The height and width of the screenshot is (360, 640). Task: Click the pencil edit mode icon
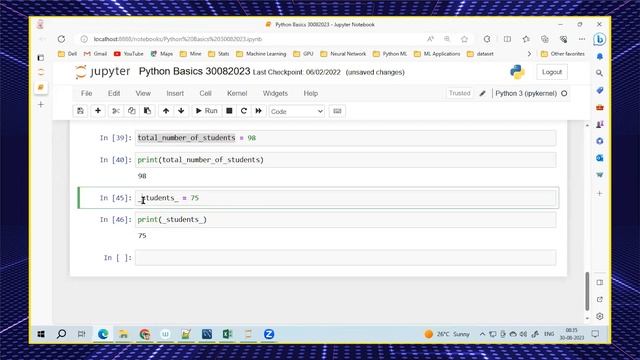click(x=482, y=93)
